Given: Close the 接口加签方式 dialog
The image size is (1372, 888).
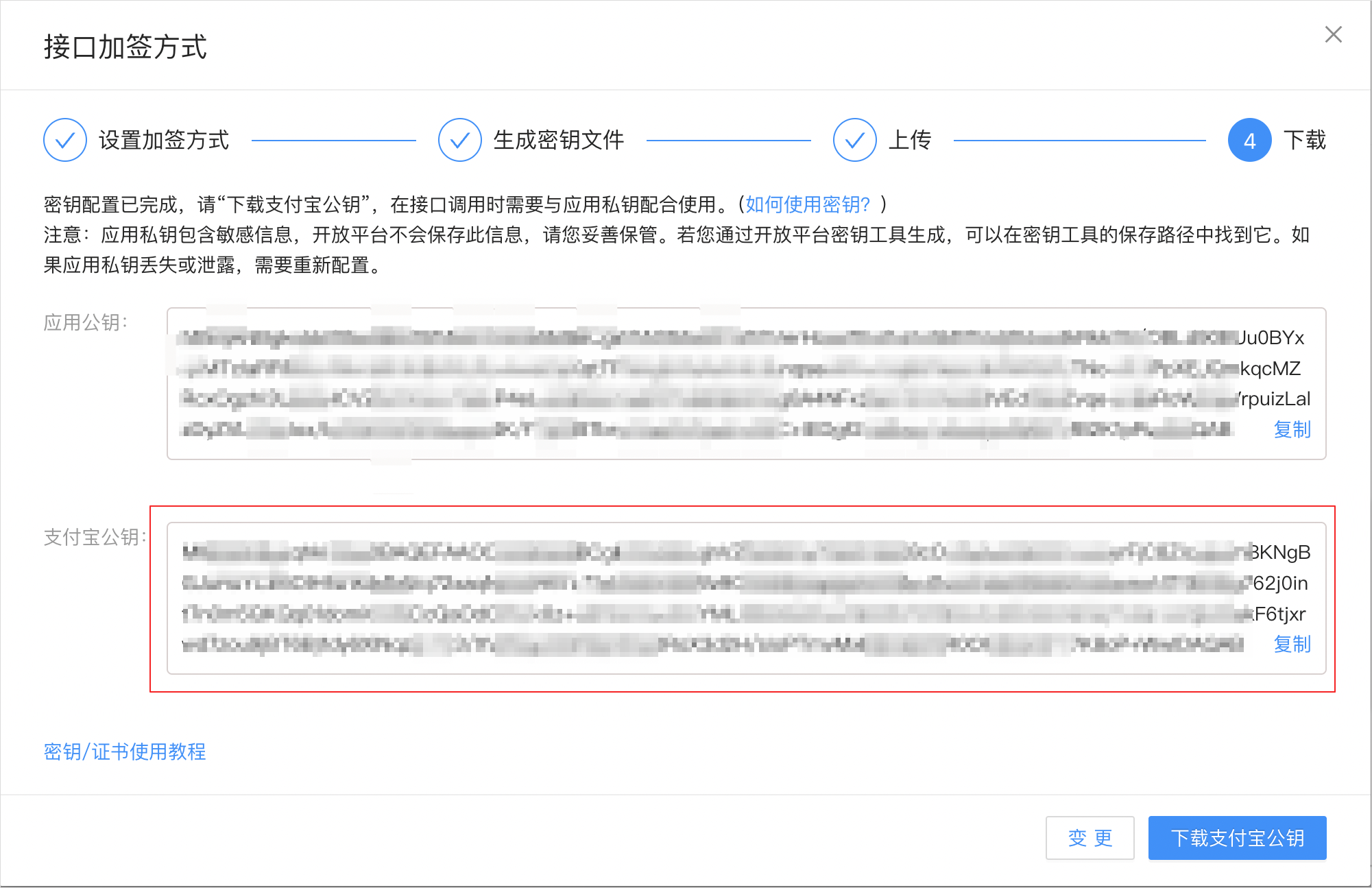Looking at the screenshot, I should click(1333, 34).
